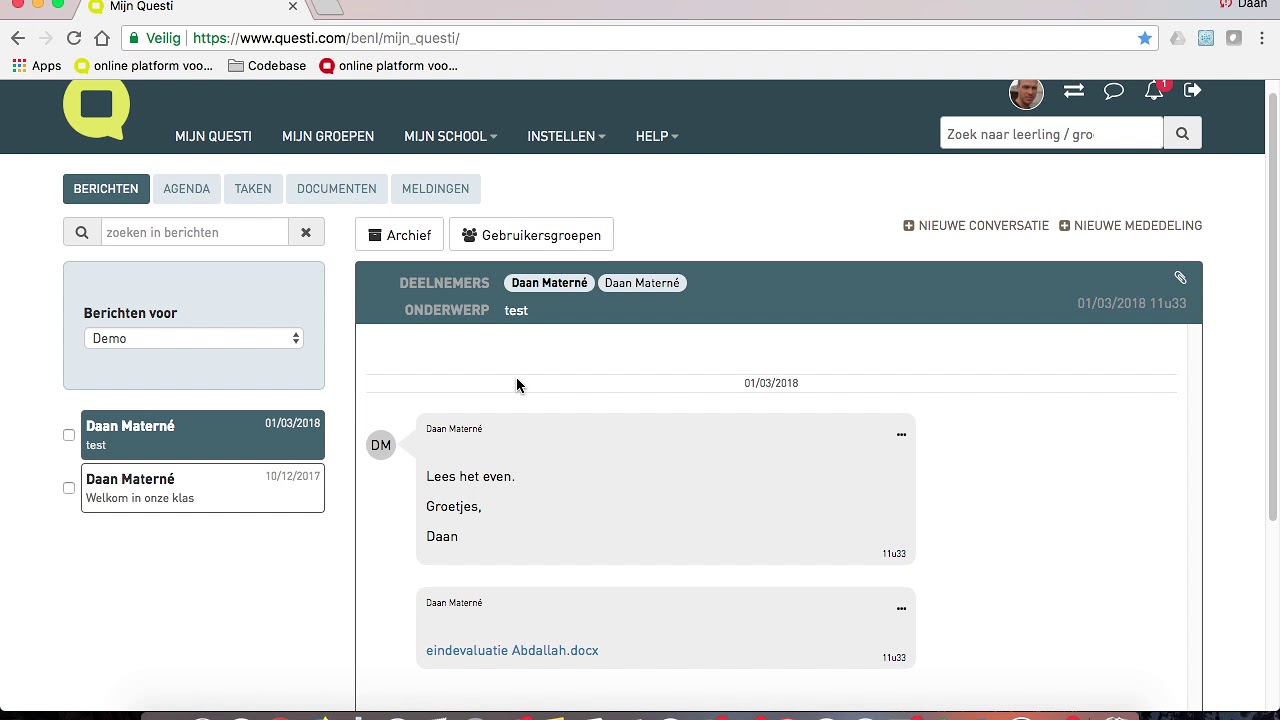Open the Codebase bookmark folder
This screenshot has height=720, width=1280.
pyautogui.click(x=267, y=66)
